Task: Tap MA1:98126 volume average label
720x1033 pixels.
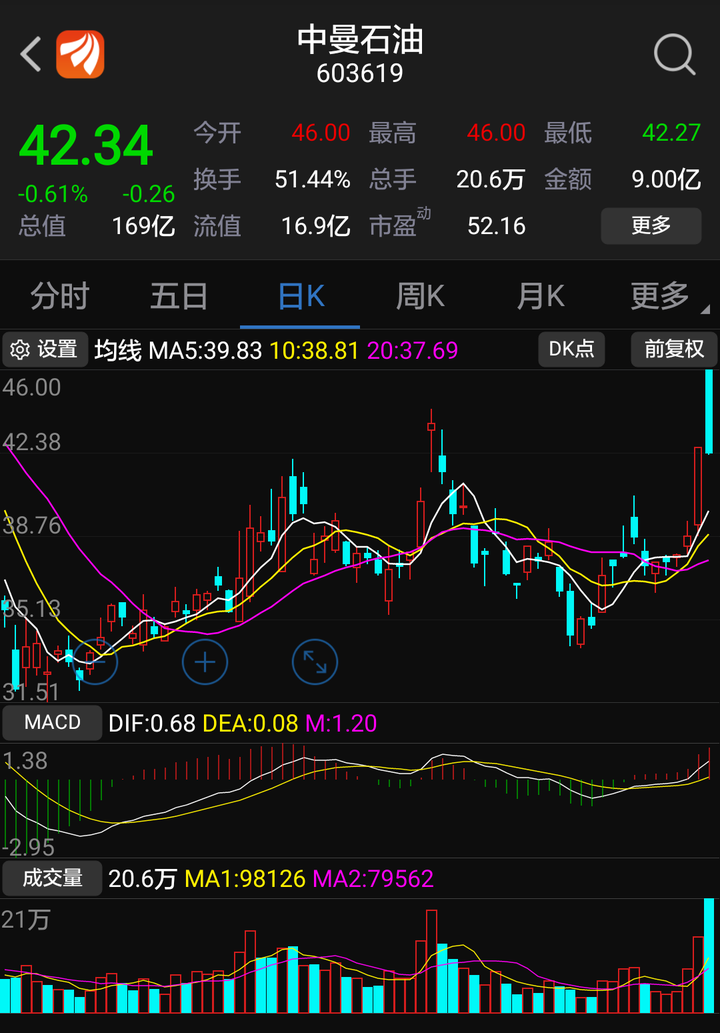Action: click(245, 879)
